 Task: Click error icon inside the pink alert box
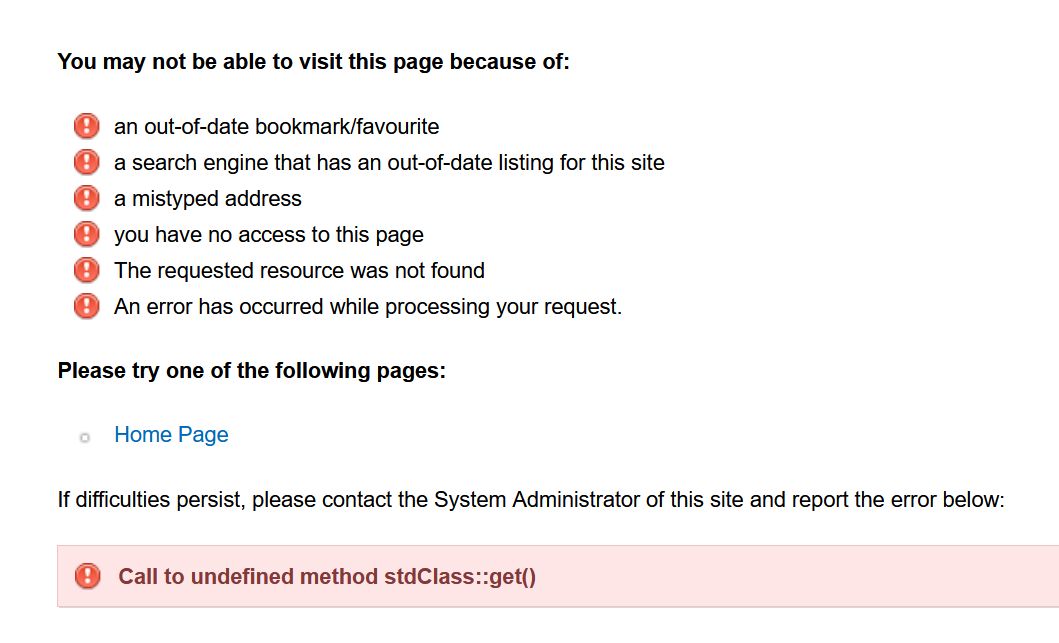tap(88, 576)
